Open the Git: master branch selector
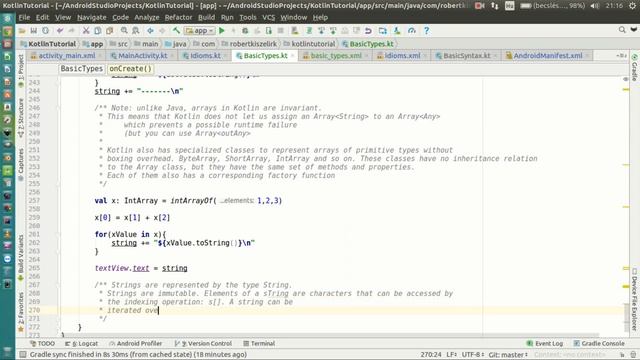Screen dimensions: 640x360 [508, 354]
